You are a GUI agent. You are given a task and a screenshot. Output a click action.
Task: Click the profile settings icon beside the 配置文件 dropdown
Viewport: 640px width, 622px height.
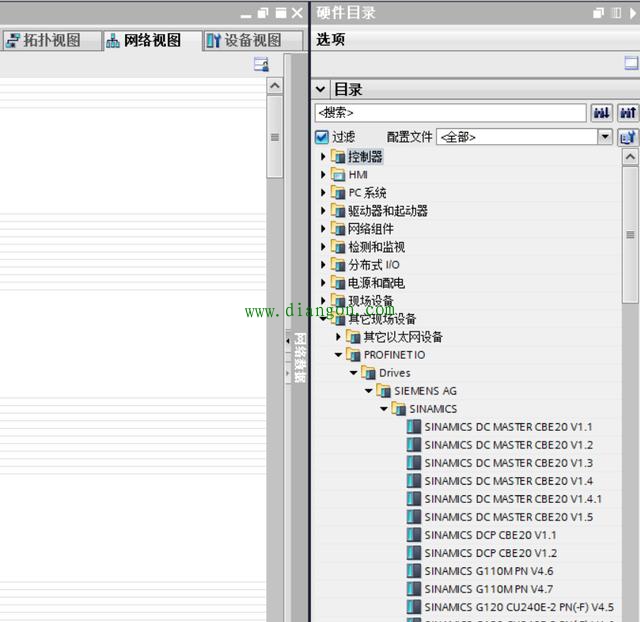click(x=628, y=137)
